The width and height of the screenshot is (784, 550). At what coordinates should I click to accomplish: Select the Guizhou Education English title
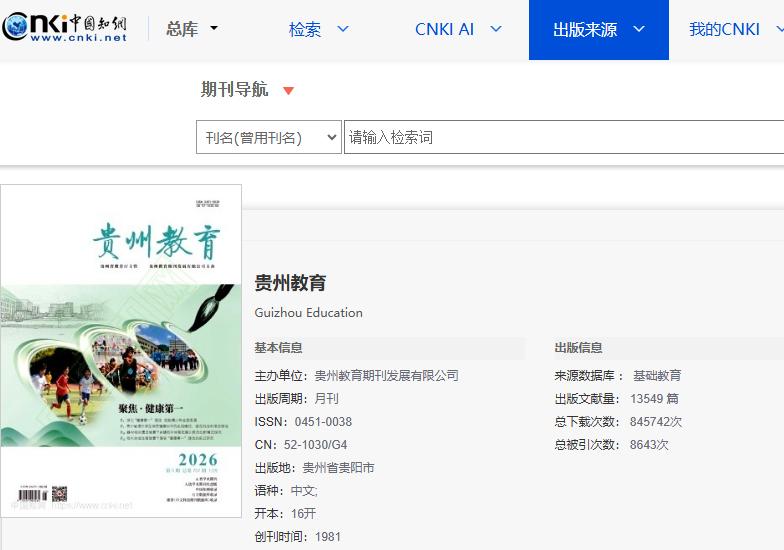(x=308, y=312)
